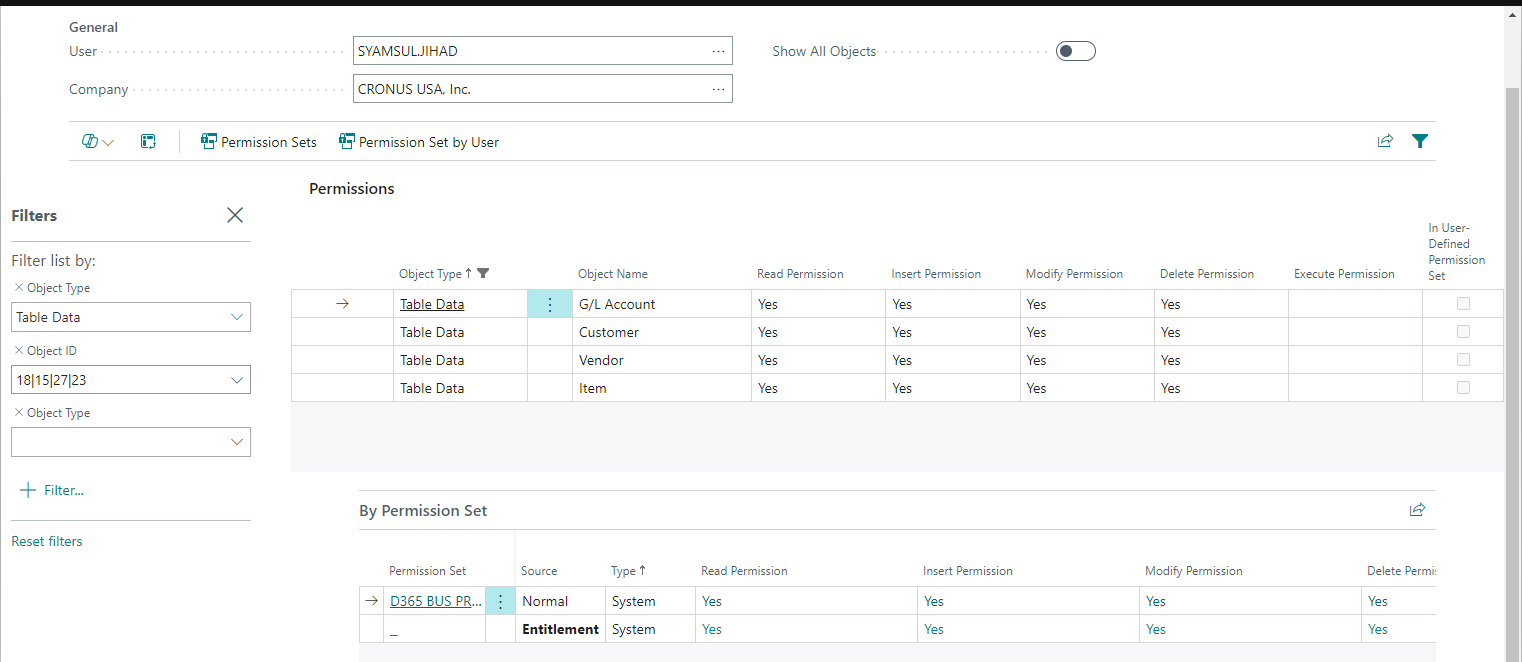The width and height of the screenshot is (1522, 662).
Task: Select the Entitlement source cell
Action: pyautogui.click(x=560, y=629)
